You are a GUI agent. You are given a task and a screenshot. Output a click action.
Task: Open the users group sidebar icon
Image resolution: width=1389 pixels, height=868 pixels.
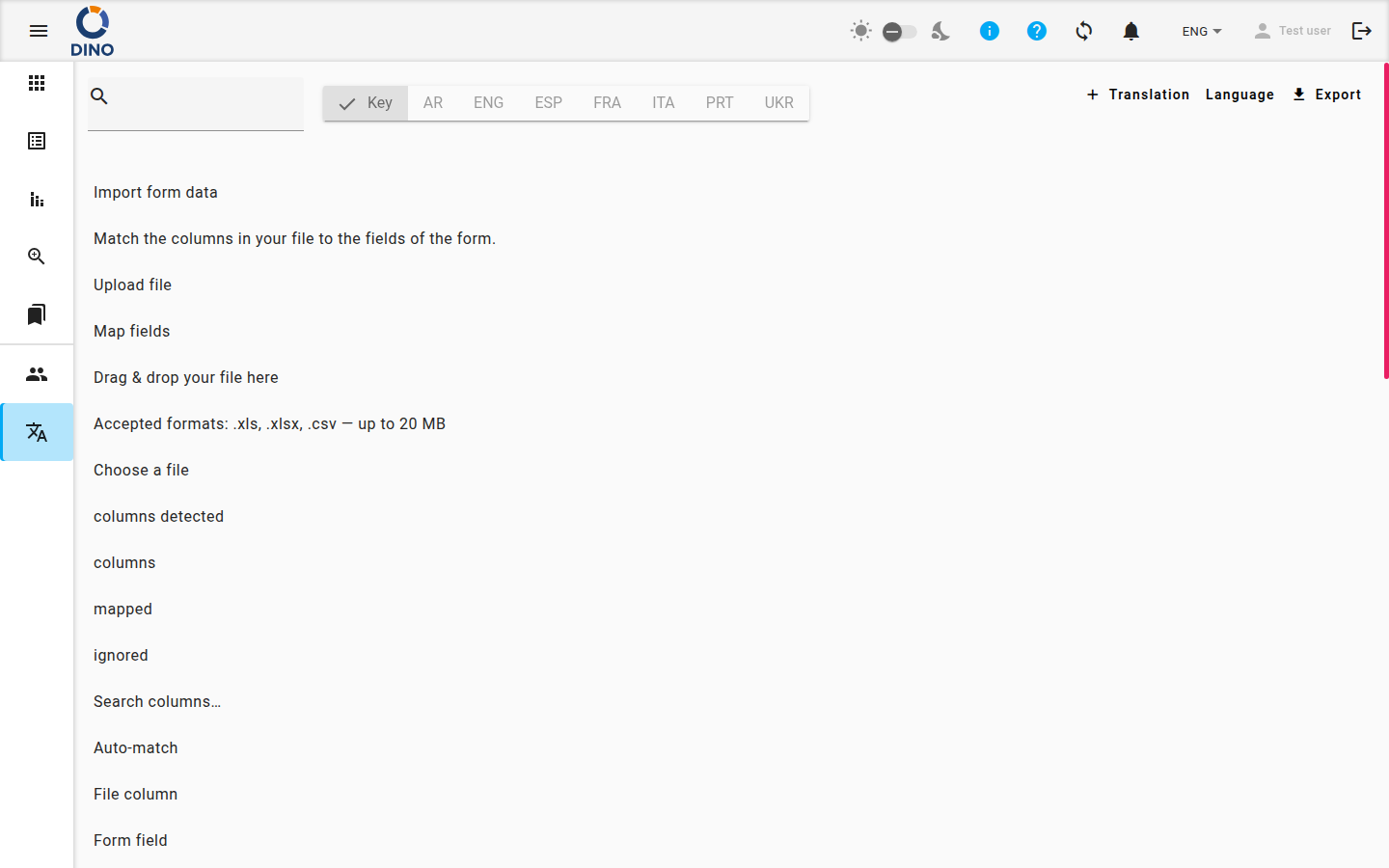tap(37, 374)
